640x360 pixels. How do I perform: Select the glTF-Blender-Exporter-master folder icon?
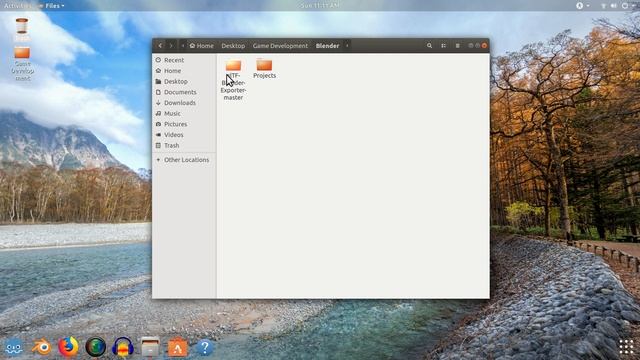click(x=233, y=65)
